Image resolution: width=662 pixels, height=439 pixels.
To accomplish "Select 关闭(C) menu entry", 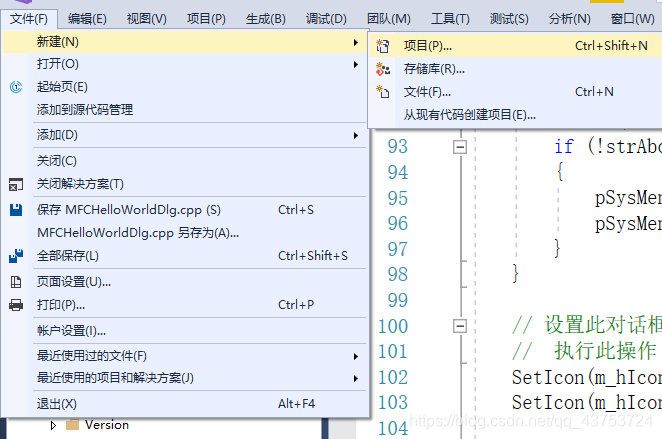I will point(185,161).
